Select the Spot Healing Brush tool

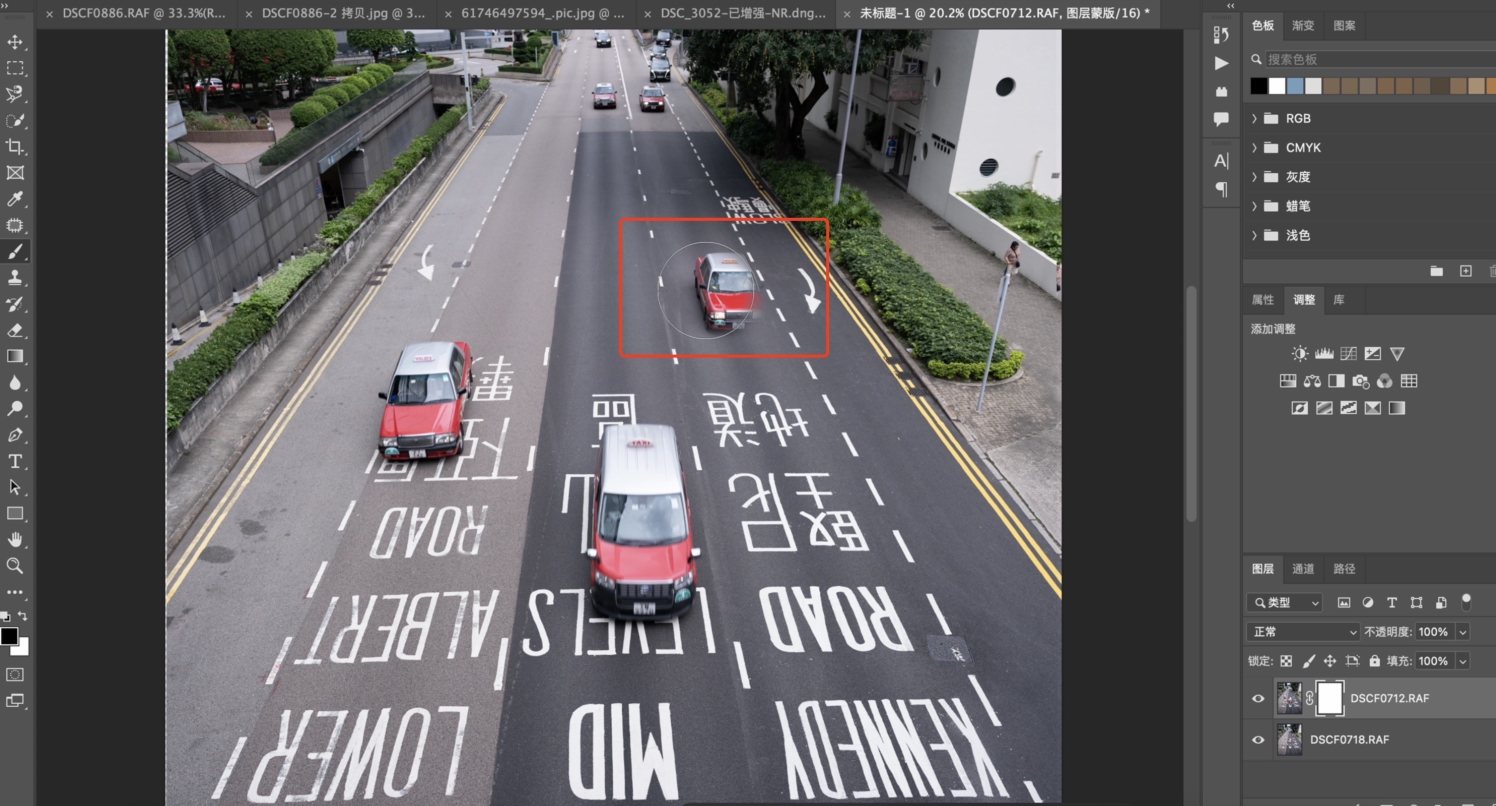click(x=15, y=226)
